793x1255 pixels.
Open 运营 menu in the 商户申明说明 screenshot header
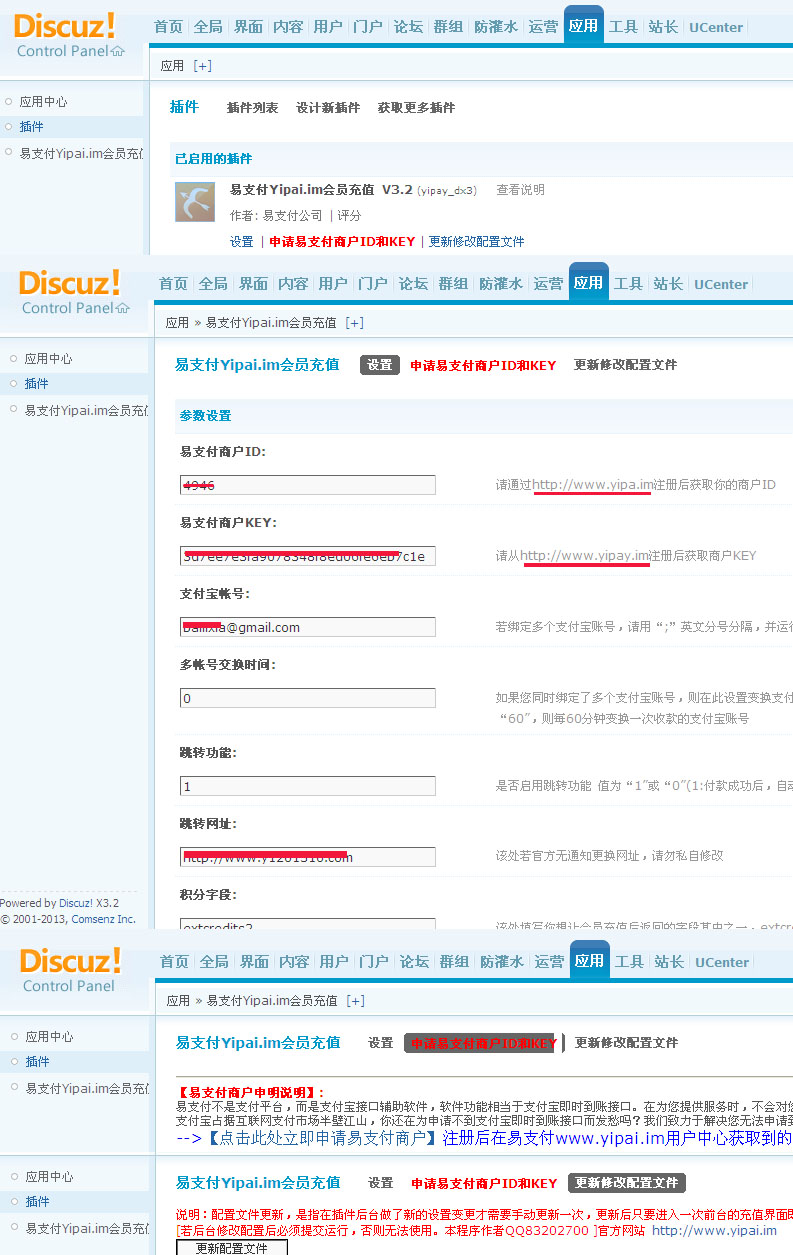click(x=549, y=962)
